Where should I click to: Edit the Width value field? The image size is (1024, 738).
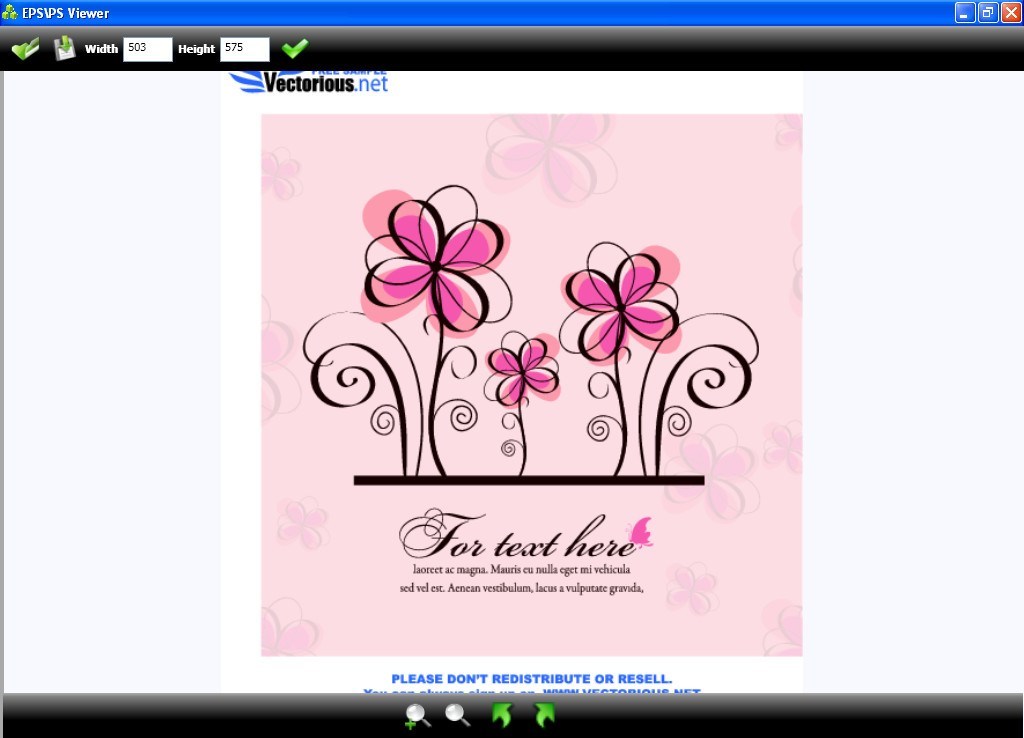[x=147, y=48]
